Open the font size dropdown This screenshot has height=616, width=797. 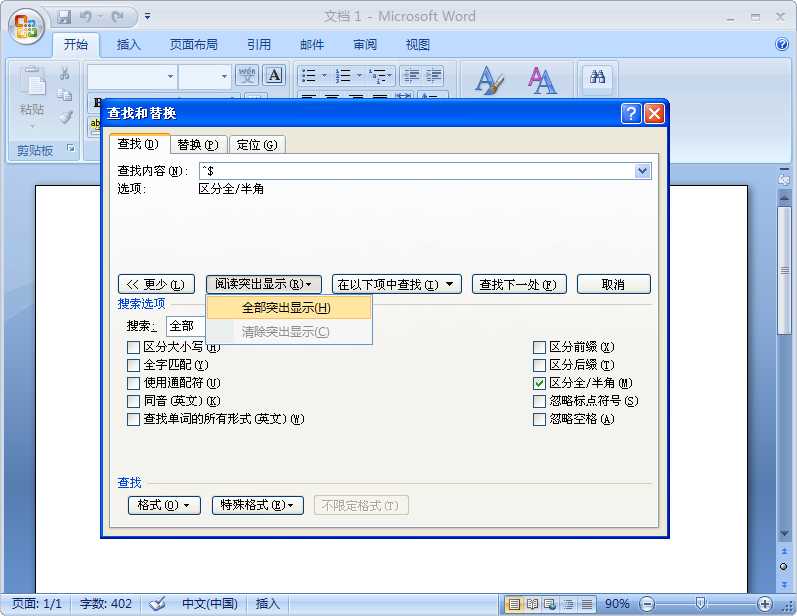pyautogui.click(x=224, y=76)
